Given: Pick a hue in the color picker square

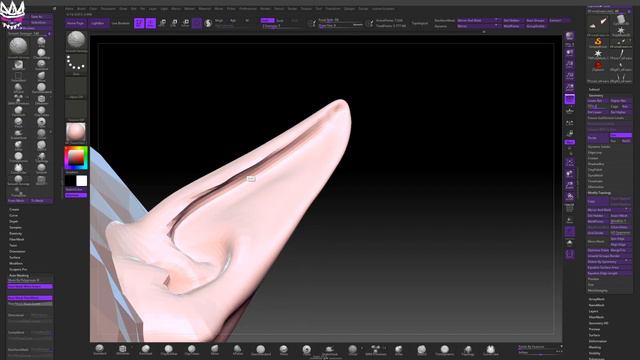Looking at the screenshot, I should click(76, 158).
